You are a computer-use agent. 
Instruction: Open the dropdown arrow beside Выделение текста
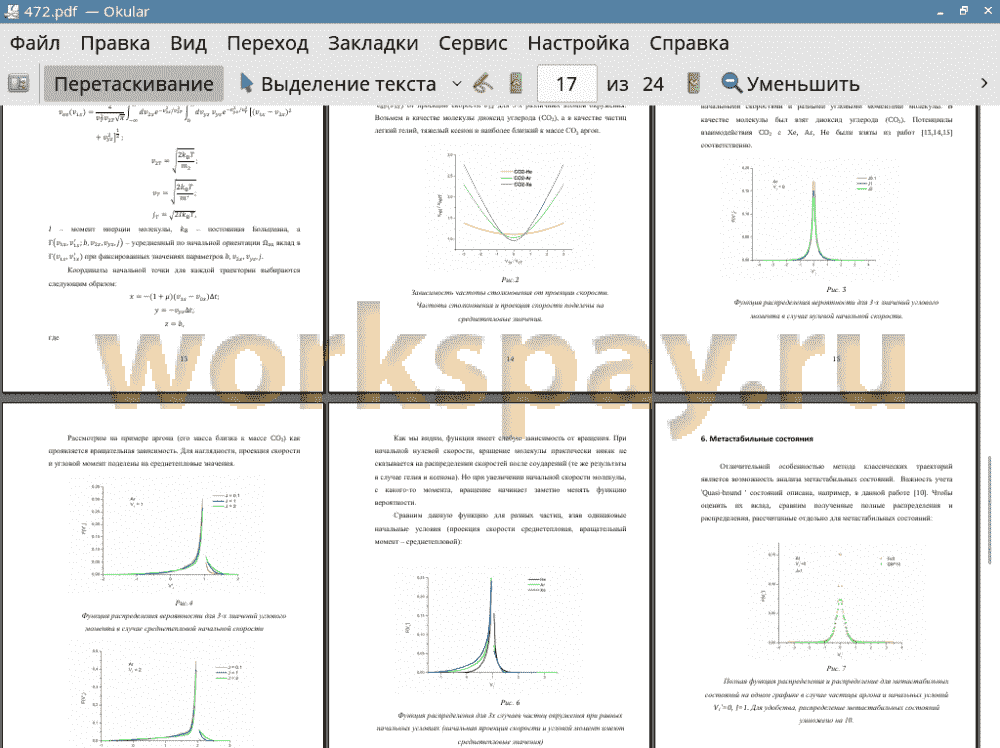457,84
